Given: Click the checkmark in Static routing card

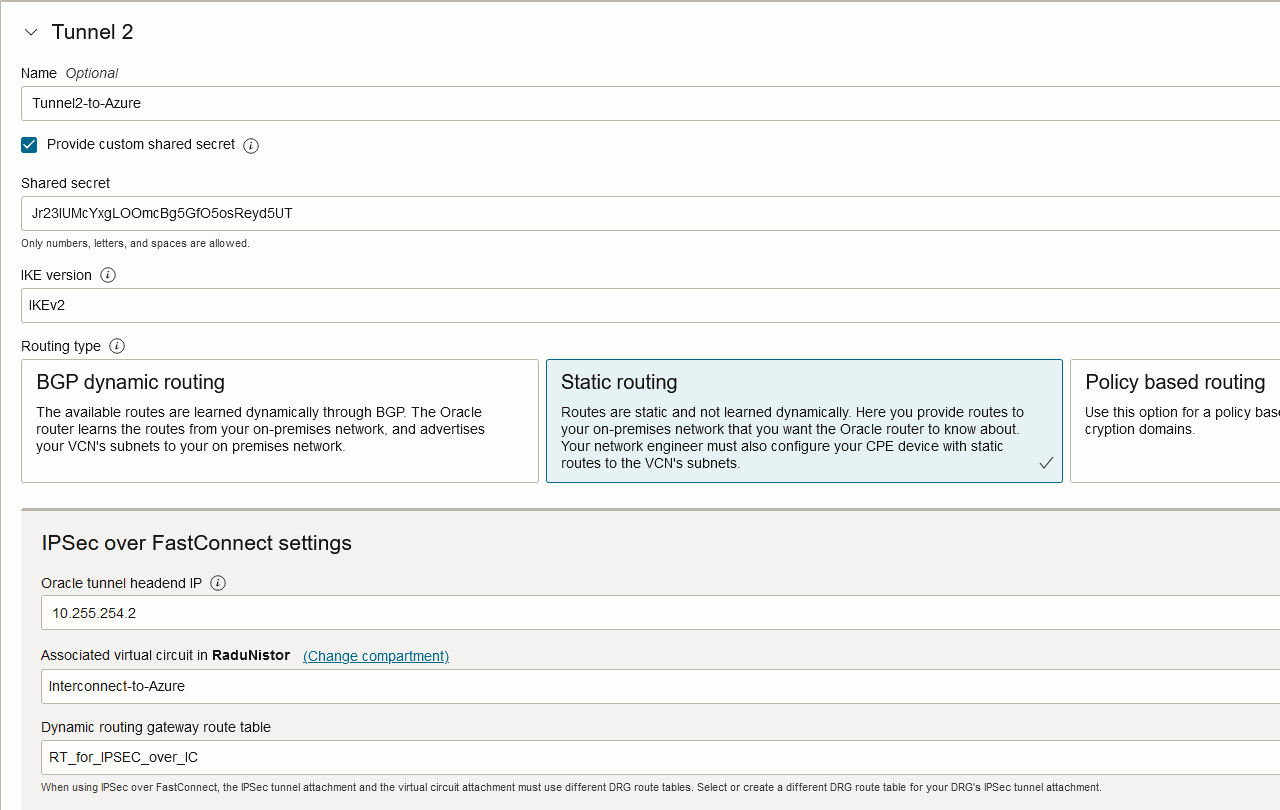Looking at the screenshot, I should point(1045,463).
